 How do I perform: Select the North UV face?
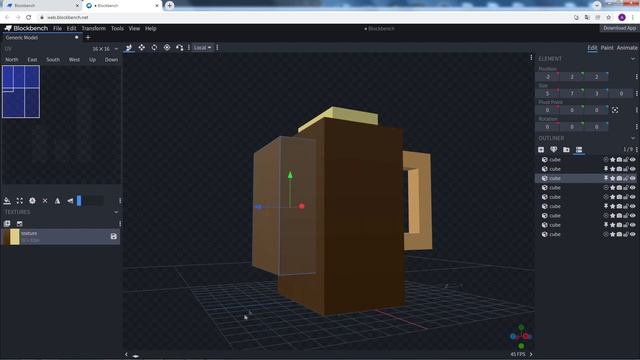[x=12, y=60]
